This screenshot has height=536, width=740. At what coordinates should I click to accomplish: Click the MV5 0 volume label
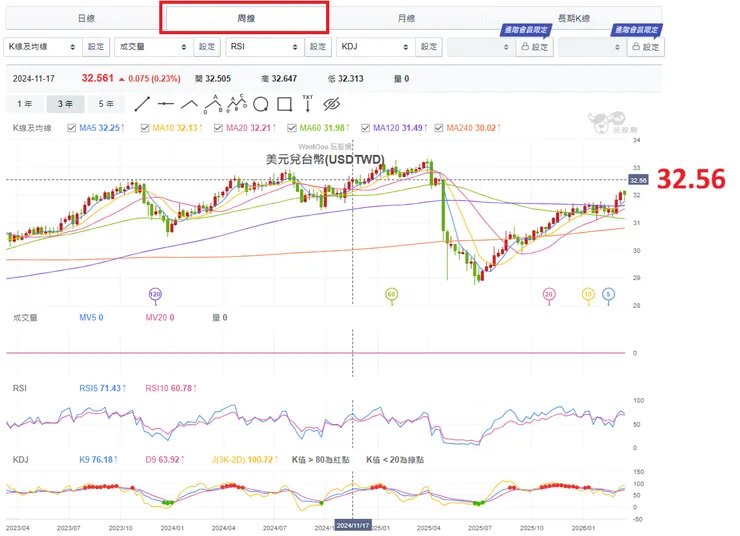[x=91, y=318]
